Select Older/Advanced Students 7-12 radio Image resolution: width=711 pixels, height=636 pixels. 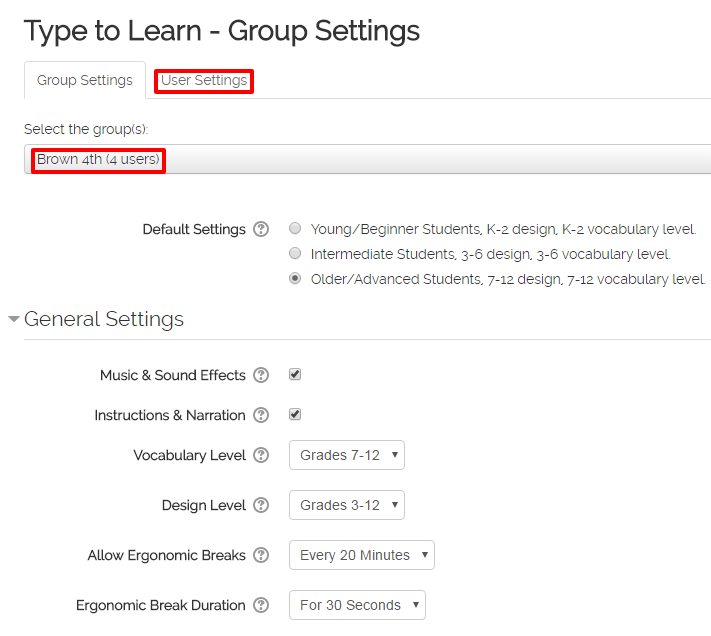295,278
